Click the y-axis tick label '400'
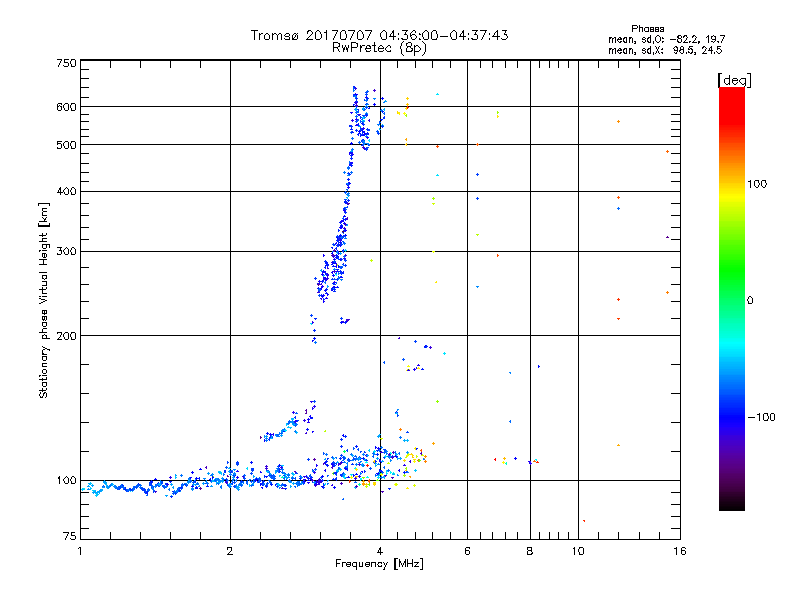The width and height of the screenshot is (800, 600). pos(66,192)
